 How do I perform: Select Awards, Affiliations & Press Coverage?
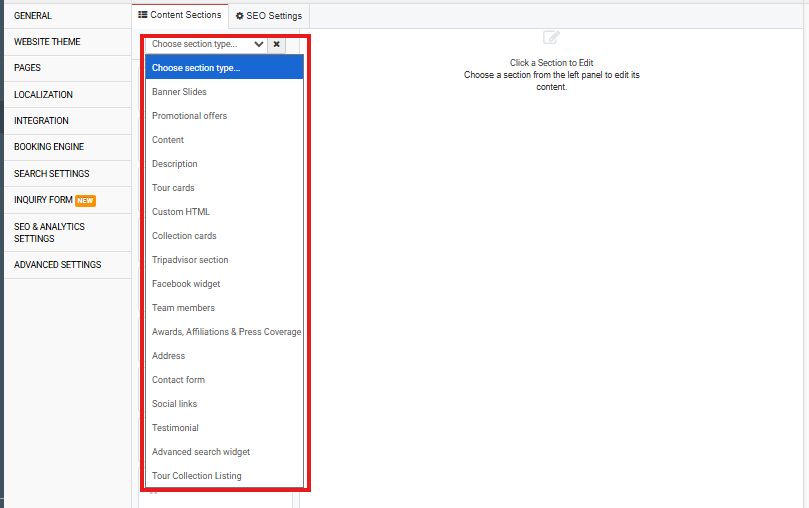(x=226, y=332)
